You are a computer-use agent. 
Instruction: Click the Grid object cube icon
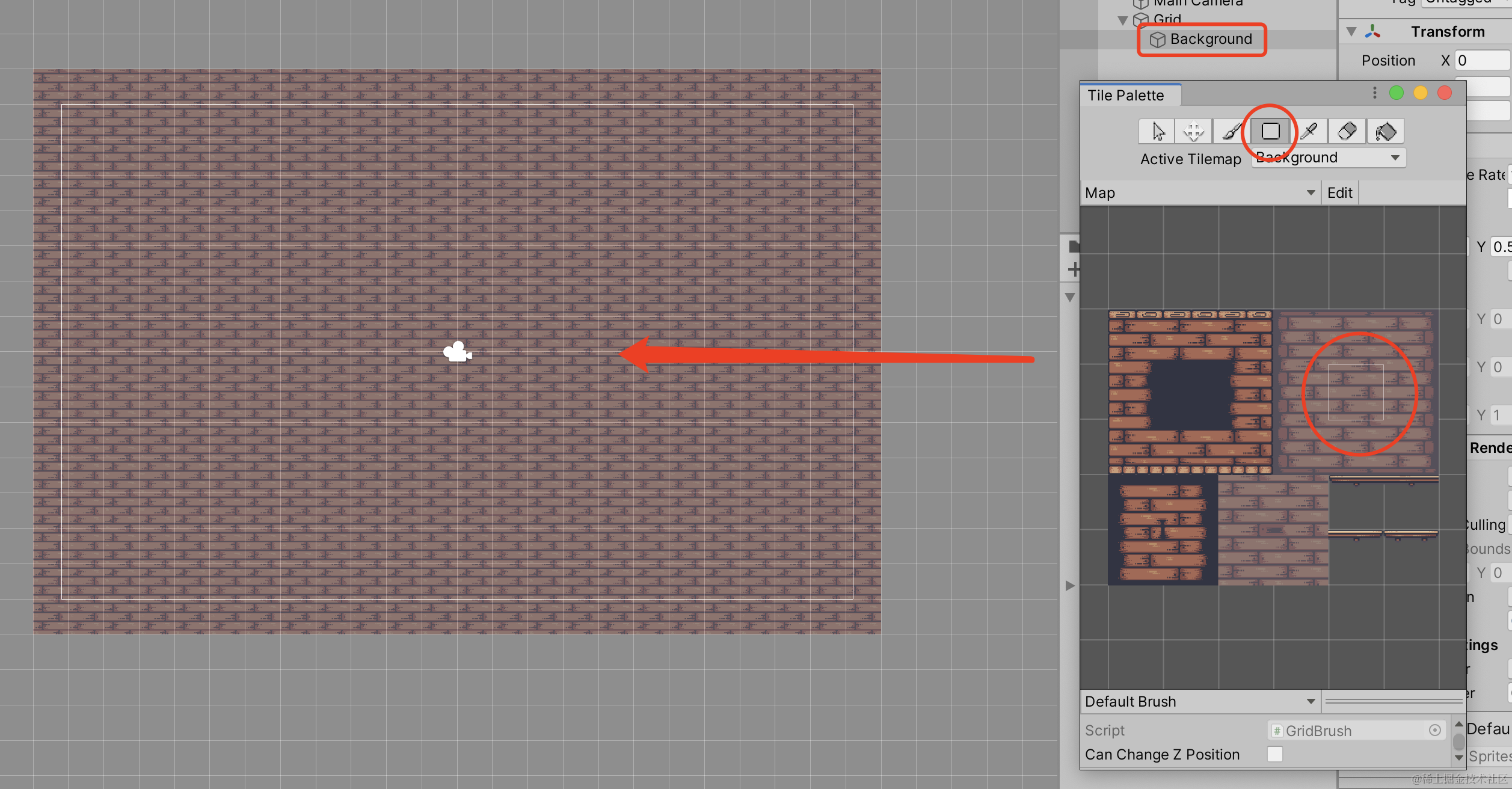tap(1141, 20)
